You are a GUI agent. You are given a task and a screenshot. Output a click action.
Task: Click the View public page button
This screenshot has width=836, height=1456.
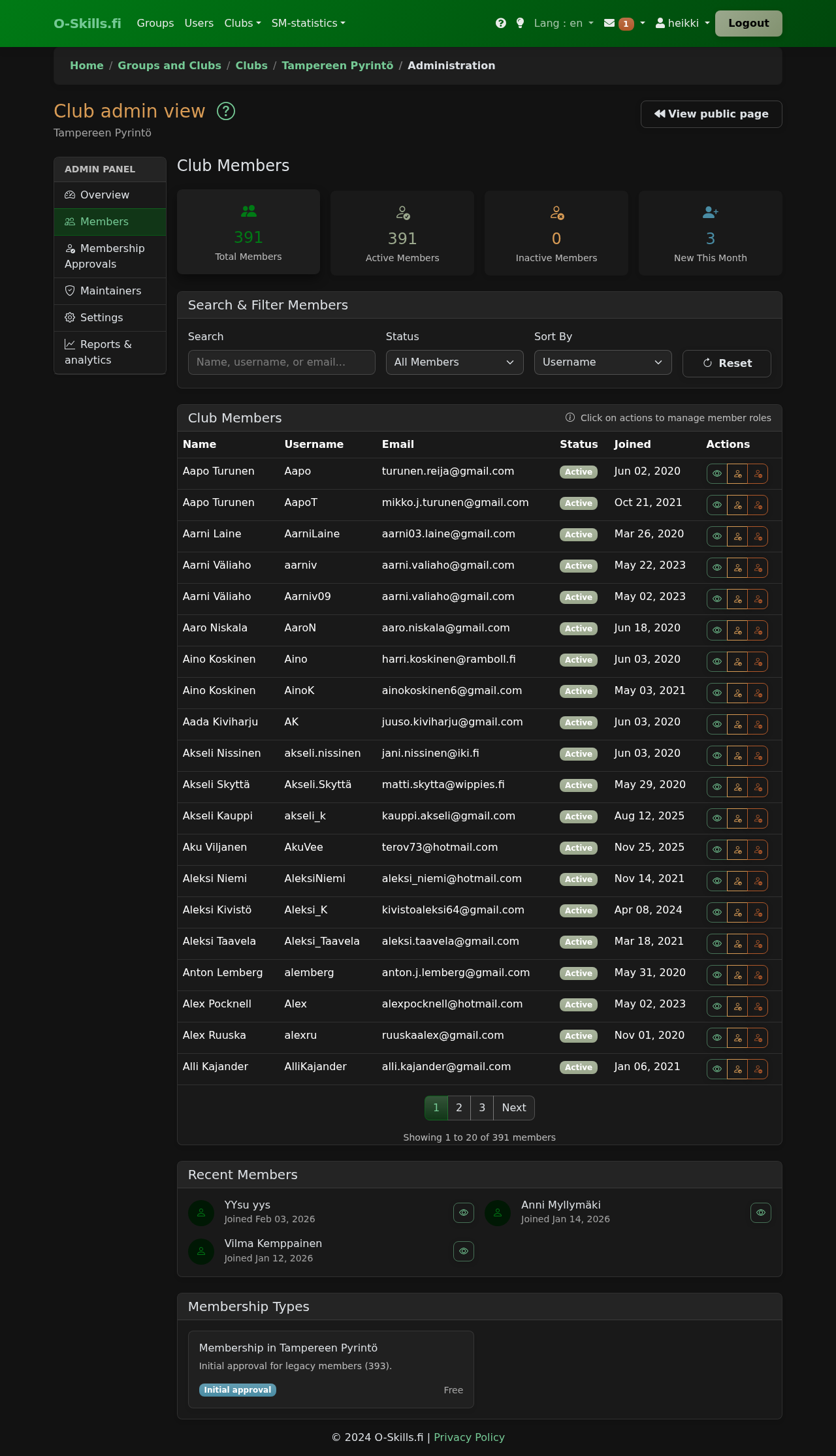click(711, 114)
